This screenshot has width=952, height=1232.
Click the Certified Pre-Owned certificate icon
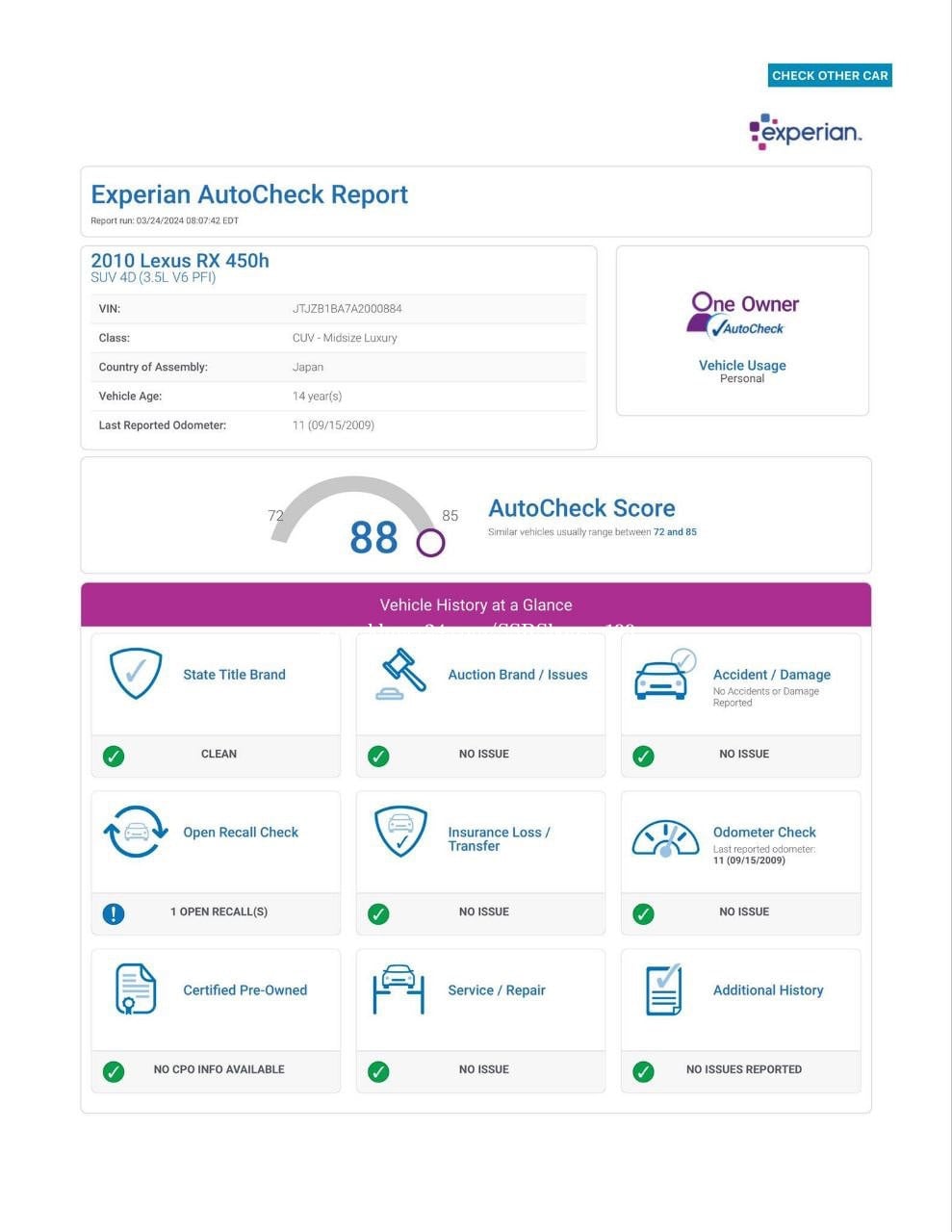point(136,988)
